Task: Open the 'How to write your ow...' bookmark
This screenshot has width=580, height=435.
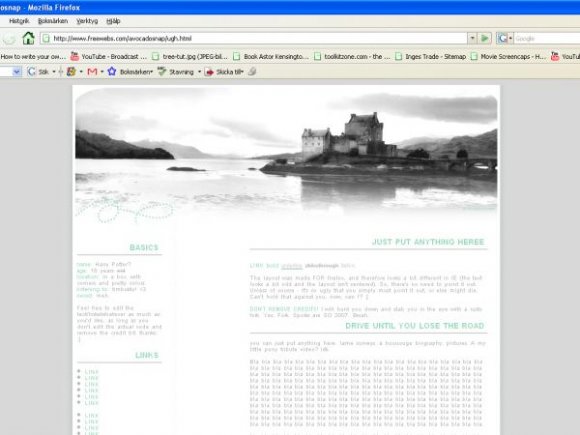Action: point(33,57)
